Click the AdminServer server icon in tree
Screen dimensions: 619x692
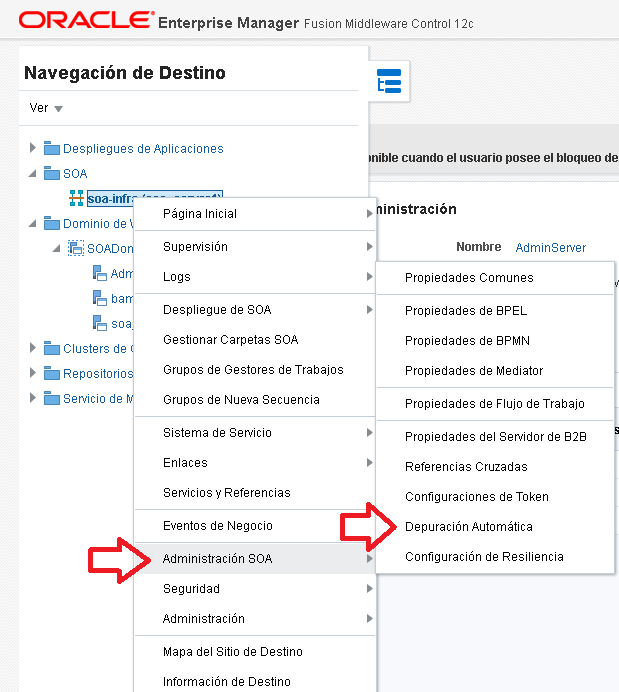click(100, 273)
